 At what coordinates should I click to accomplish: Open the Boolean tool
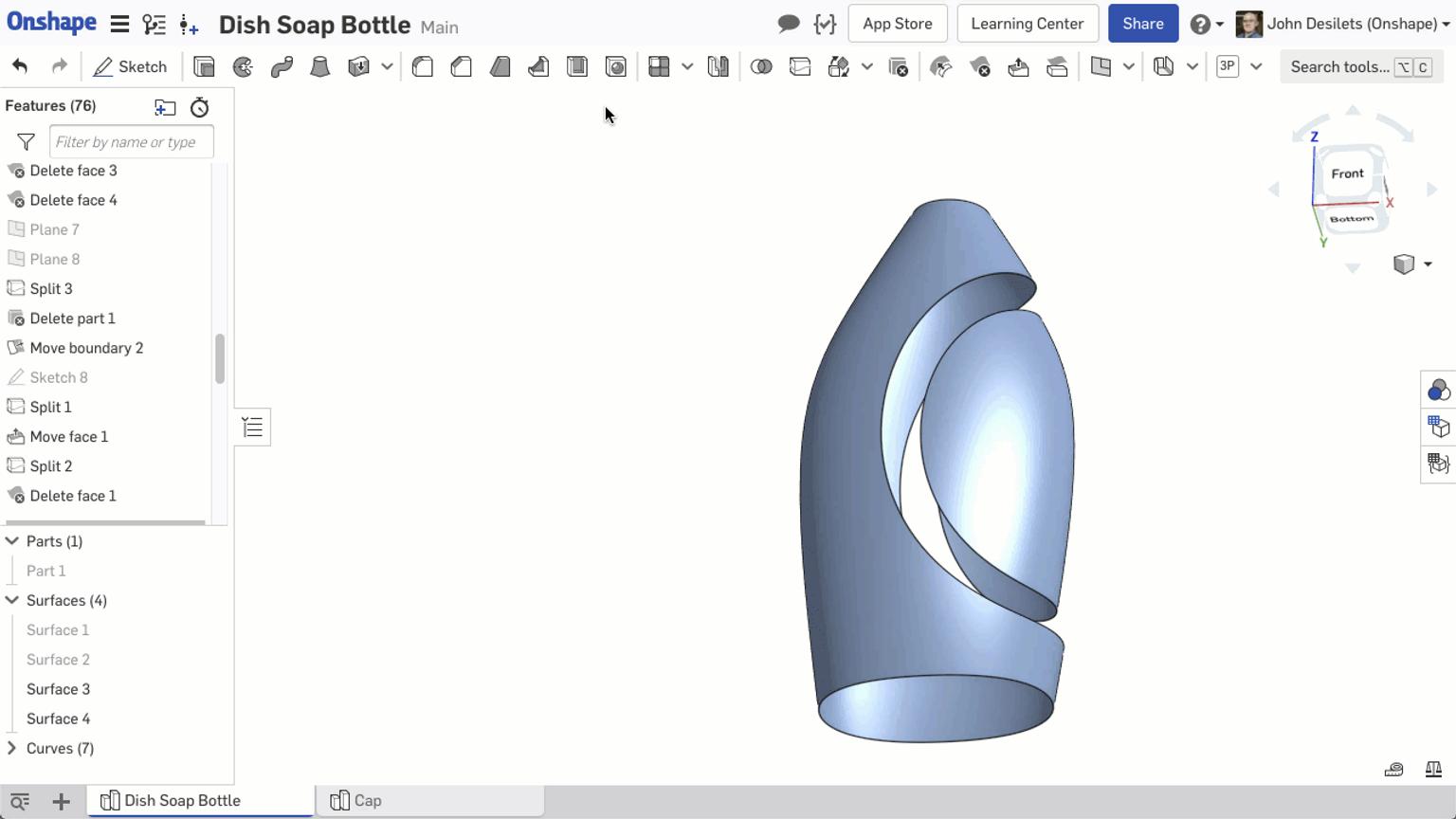pyautogui.click(x=761, y=66)
